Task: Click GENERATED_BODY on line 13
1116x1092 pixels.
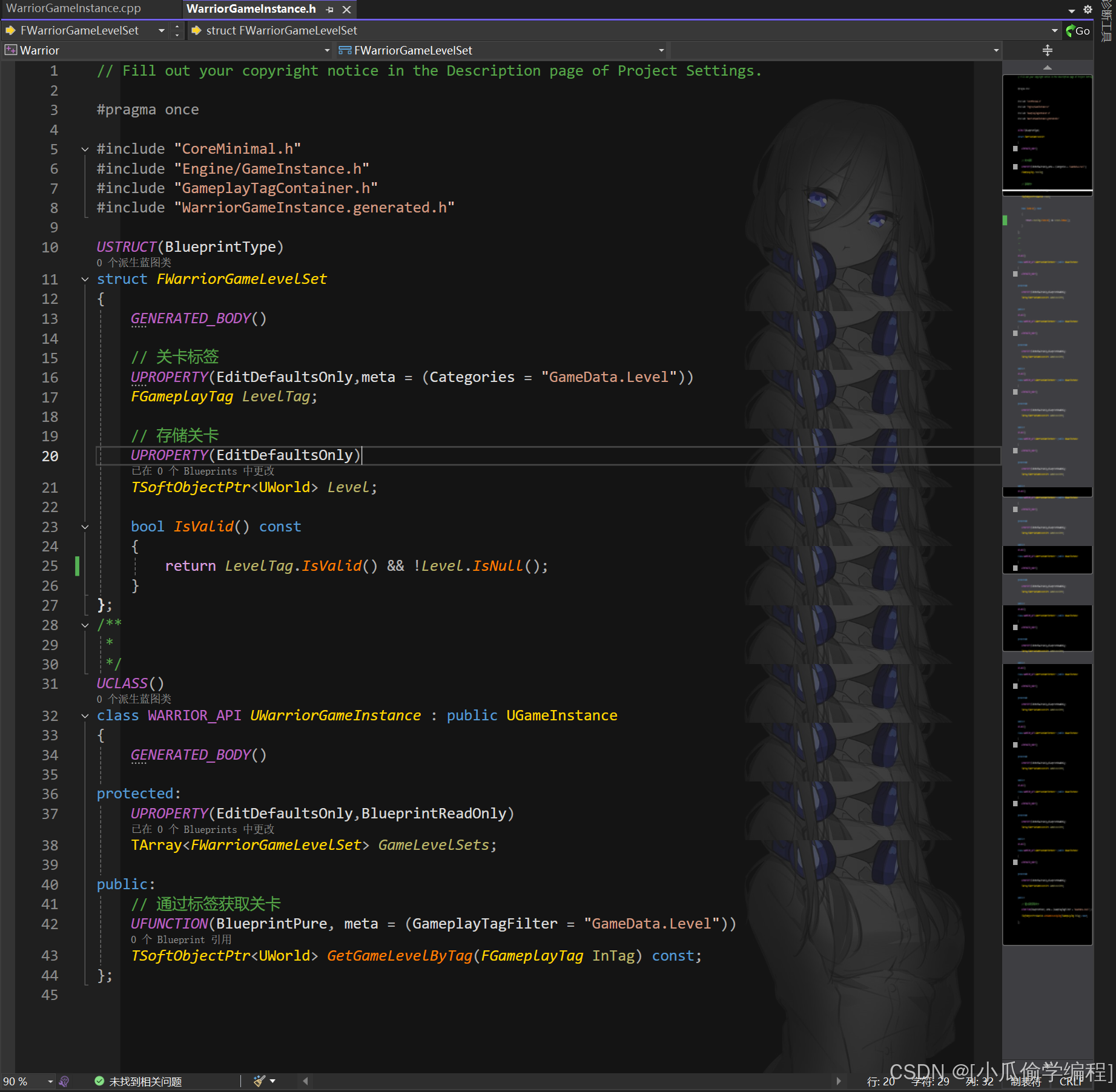Action: 191,318
